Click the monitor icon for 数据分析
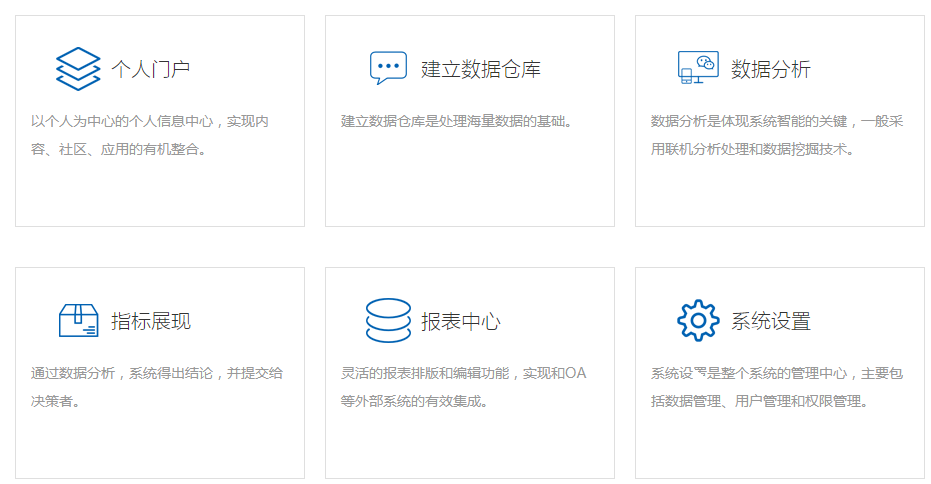Screen dimensions: 931x484 [698, 68]
